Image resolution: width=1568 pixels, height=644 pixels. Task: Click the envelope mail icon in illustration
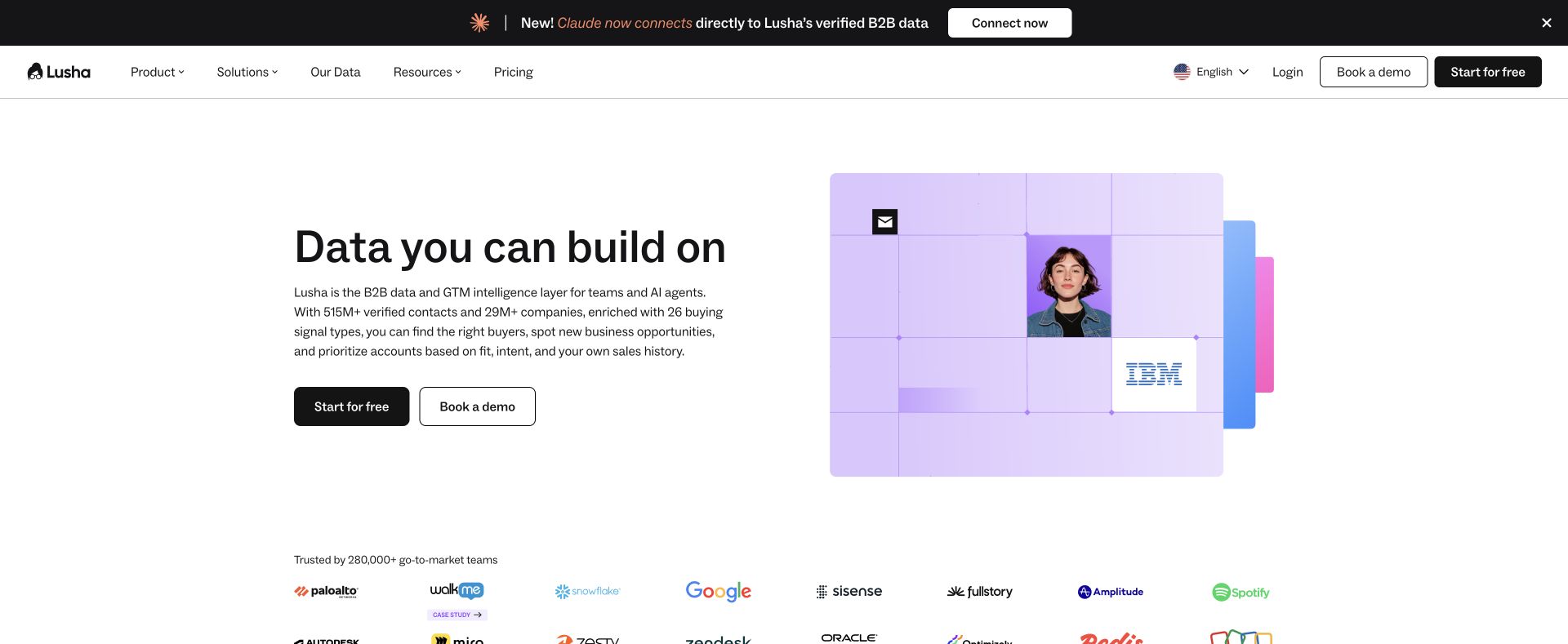click(x=884, y=221)
